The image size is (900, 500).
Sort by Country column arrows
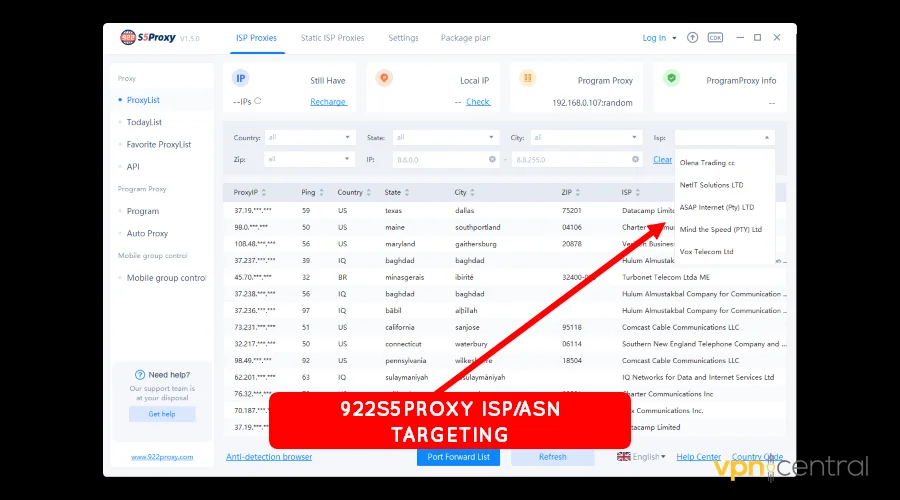[368, 192]
